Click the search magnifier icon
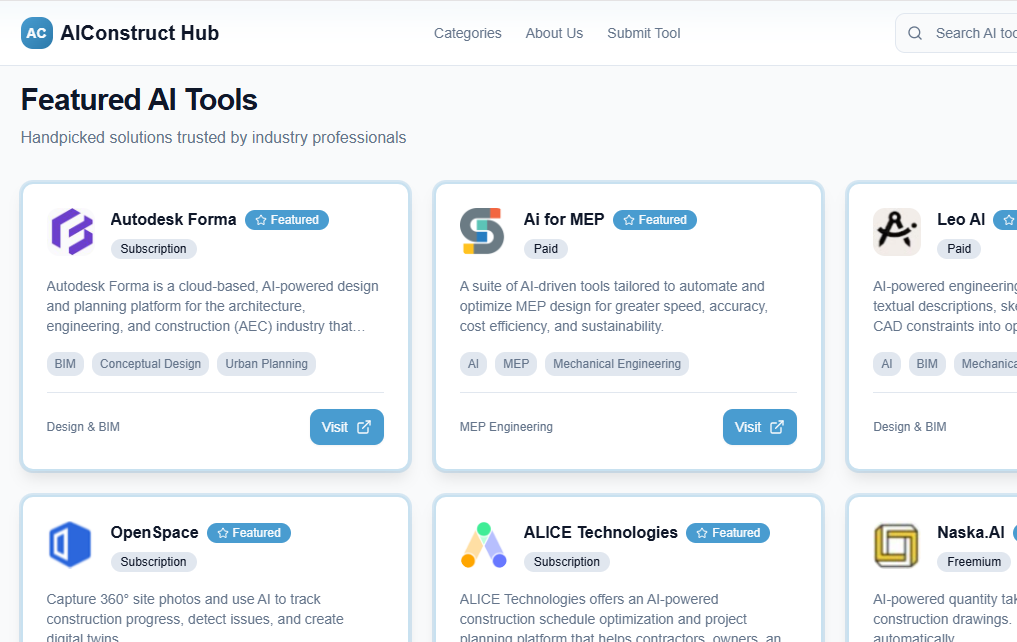 pyautogui.click(x=915, y=33)
